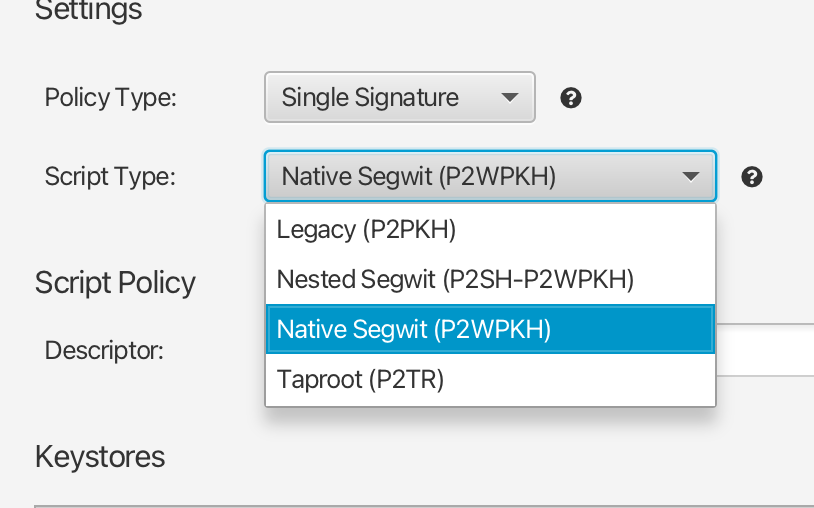Click the top border of the Descriptor field
Screen dimensions: 814x508
[765, 324]
